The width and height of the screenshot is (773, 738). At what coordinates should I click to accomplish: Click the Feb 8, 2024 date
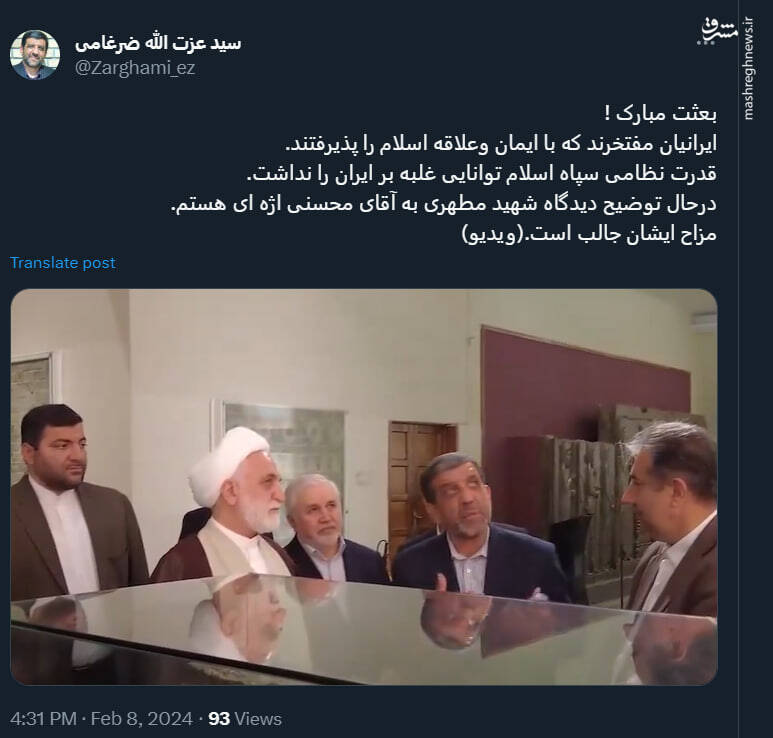pos(141,719)
